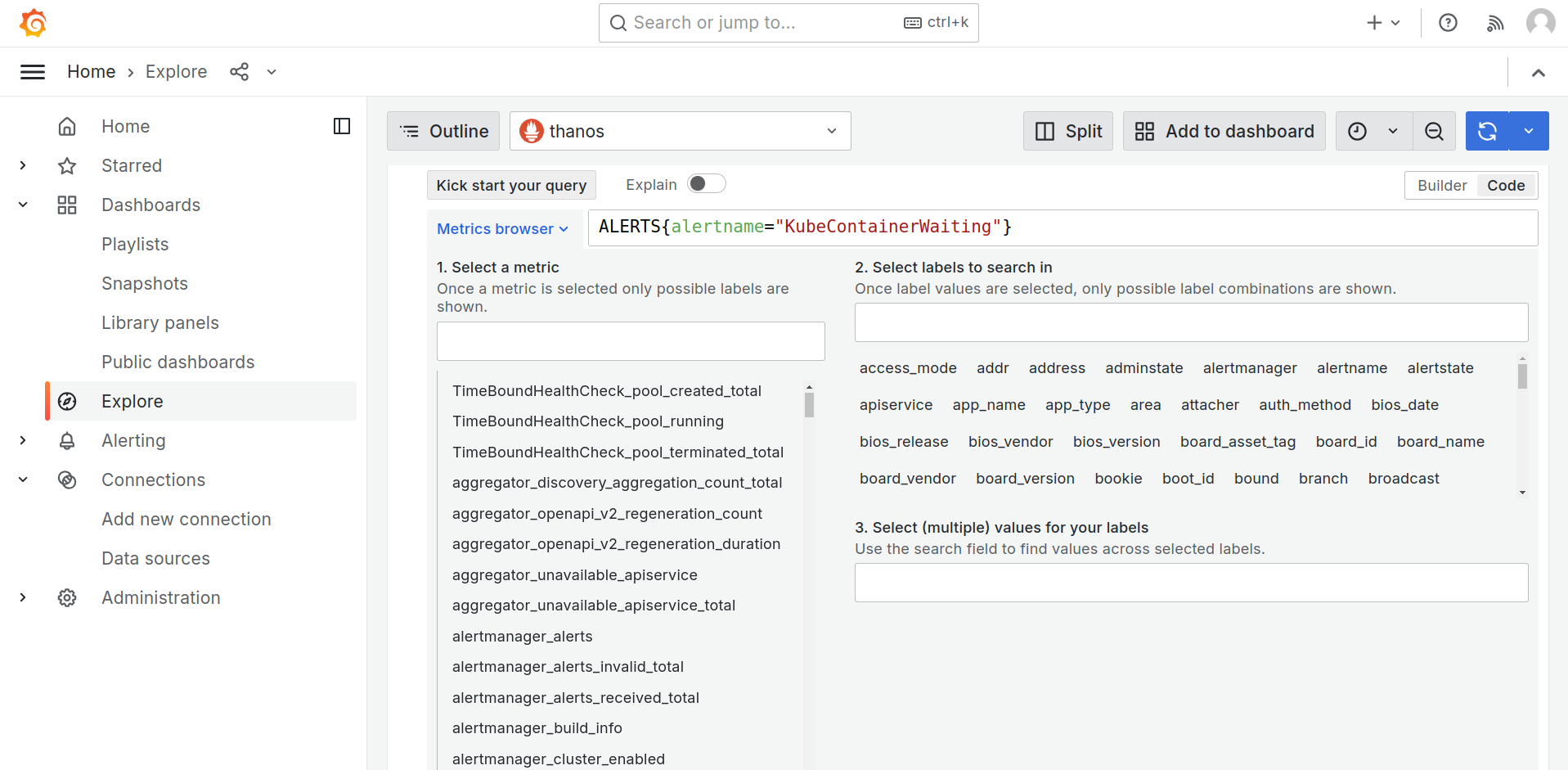The image size is (1568, 770).
Task: Select the alertname label
Action: coord(1352,368)
